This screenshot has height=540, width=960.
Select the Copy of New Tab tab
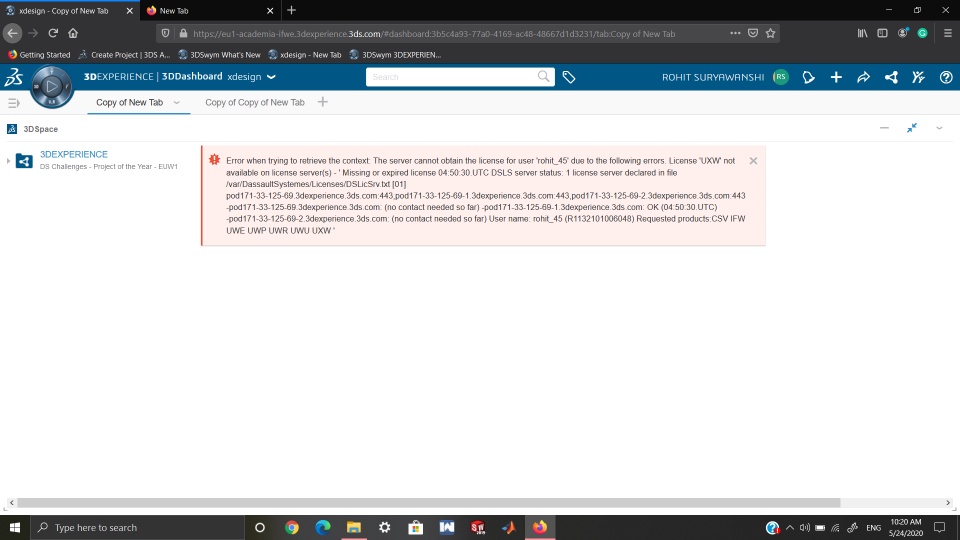tap(129, 102)
